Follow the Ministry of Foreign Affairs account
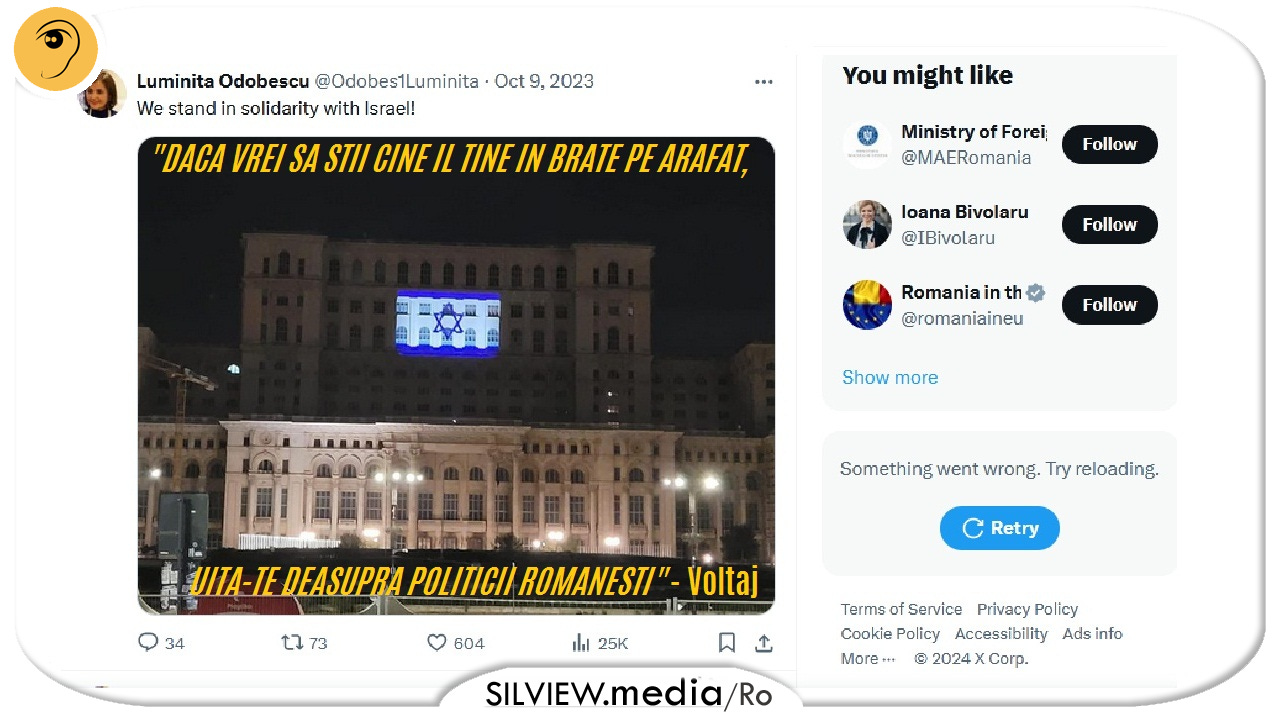 pyautogui.click(x=1110, y=144)
